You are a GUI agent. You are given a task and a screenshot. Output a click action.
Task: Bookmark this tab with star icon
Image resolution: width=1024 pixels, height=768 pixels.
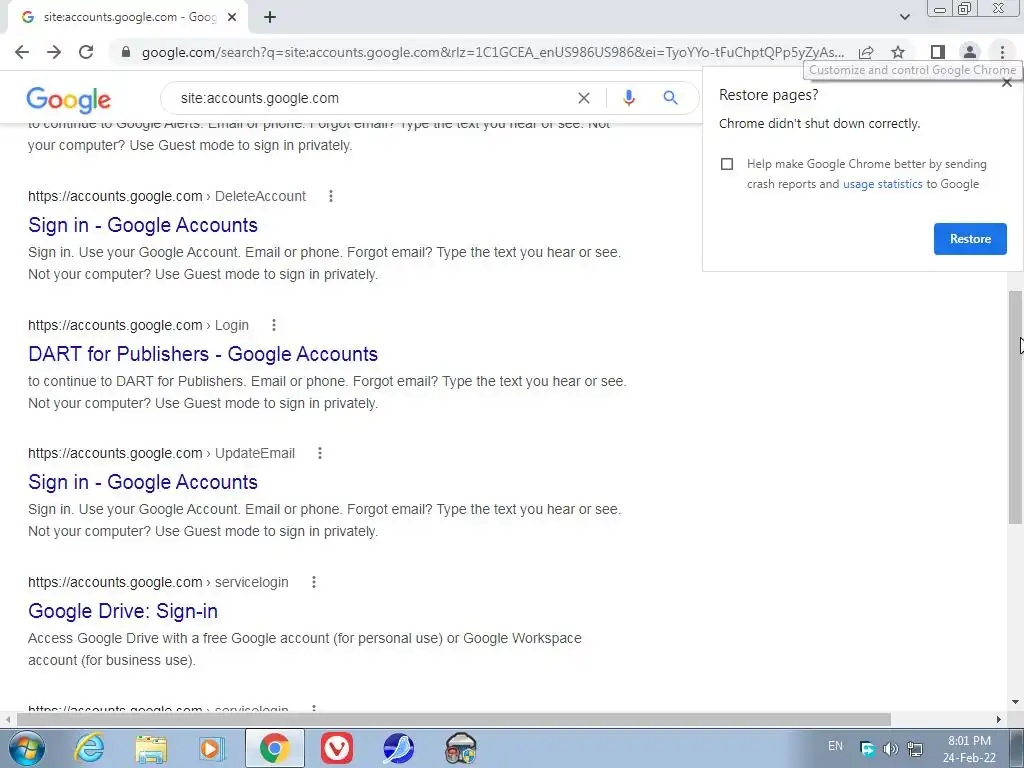898,52
